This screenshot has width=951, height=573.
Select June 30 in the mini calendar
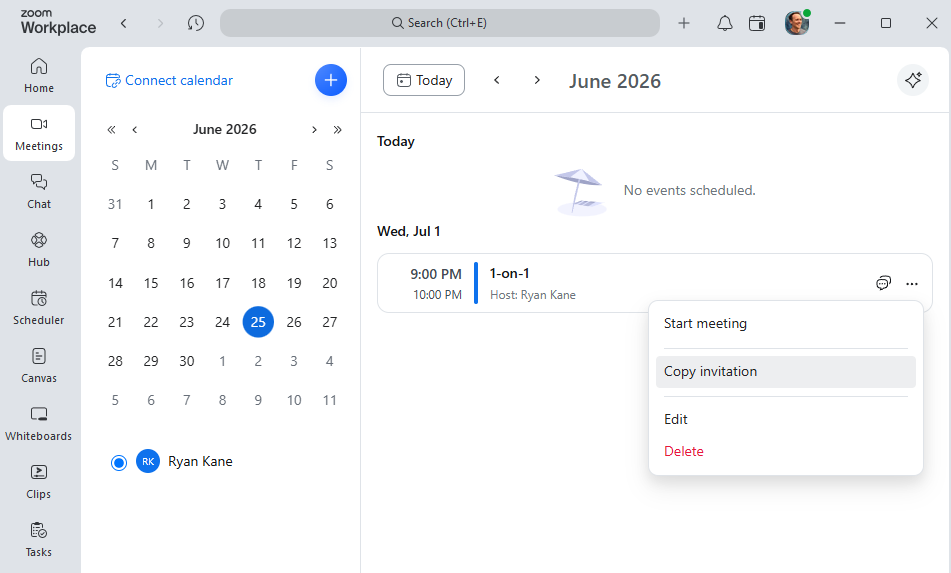tap(187, 361)
